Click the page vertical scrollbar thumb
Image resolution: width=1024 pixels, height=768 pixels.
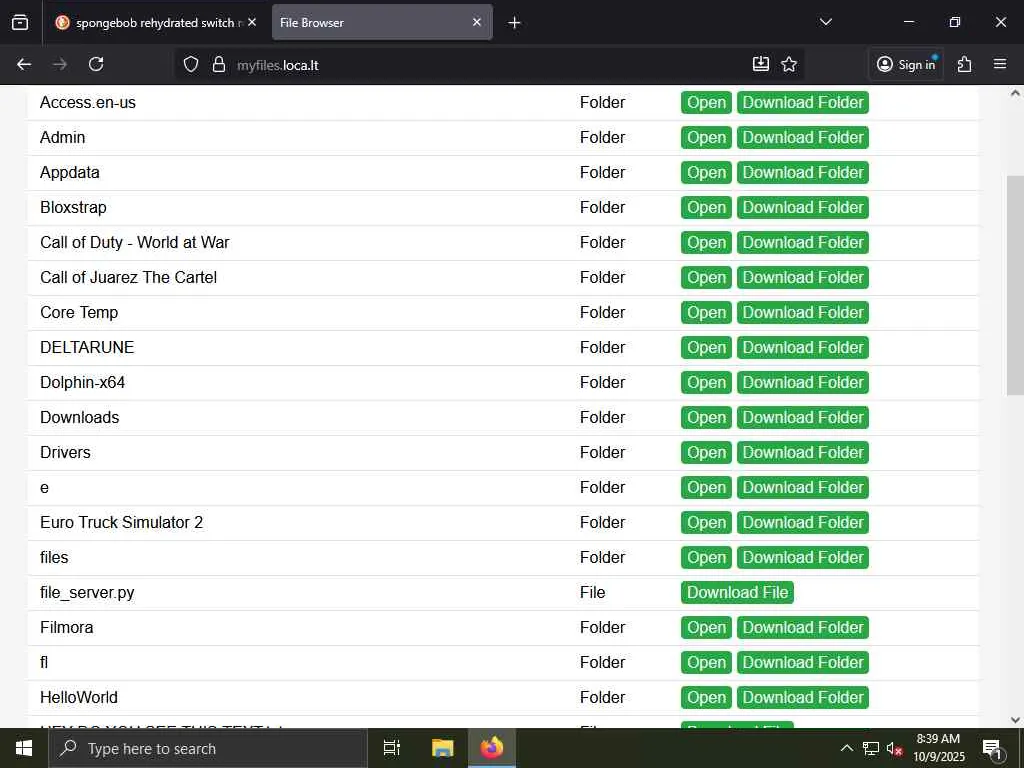[x=1015, y=285]
